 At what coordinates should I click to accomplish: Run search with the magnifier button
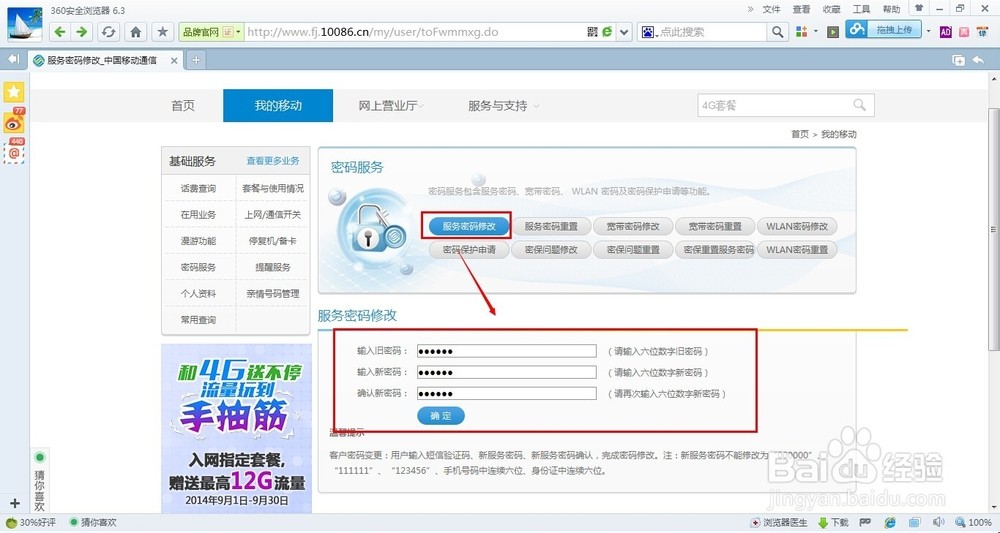point(777,31)
